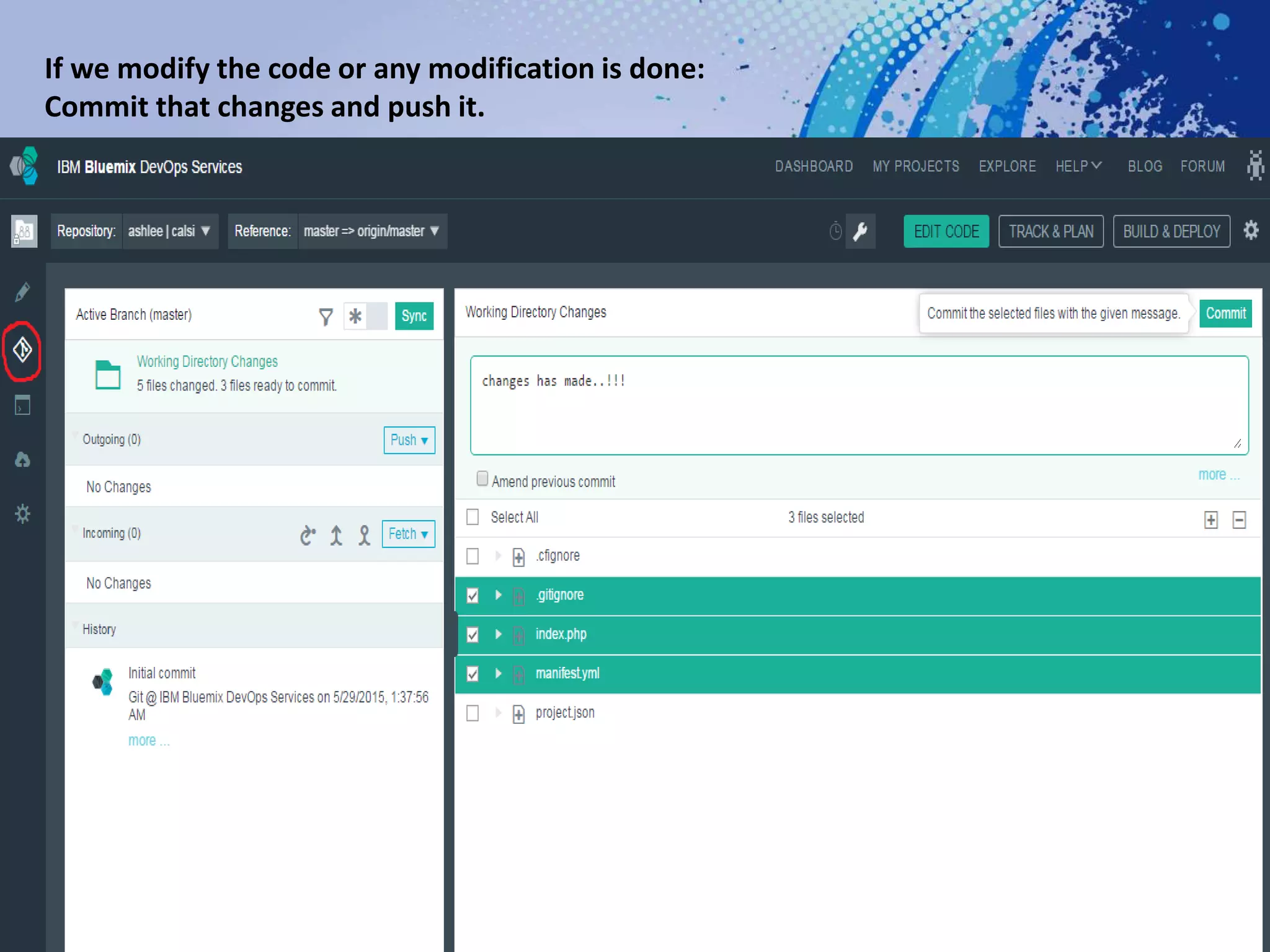Collapse all files with the minus box icon
Viewport: 1270px width, 952px height.
point(1239,519)
